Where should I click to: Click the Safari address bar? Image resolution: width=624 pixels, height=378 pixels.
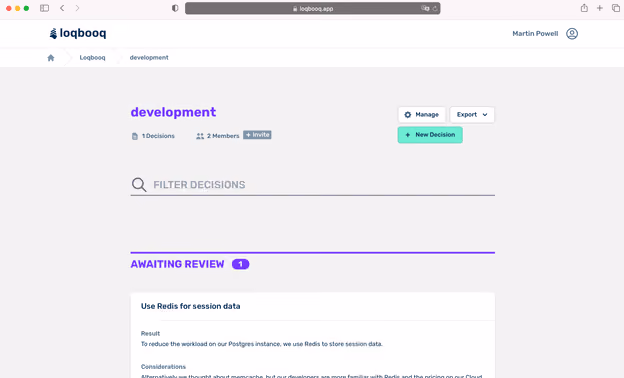pyautogui.click(x=312, y=8)
